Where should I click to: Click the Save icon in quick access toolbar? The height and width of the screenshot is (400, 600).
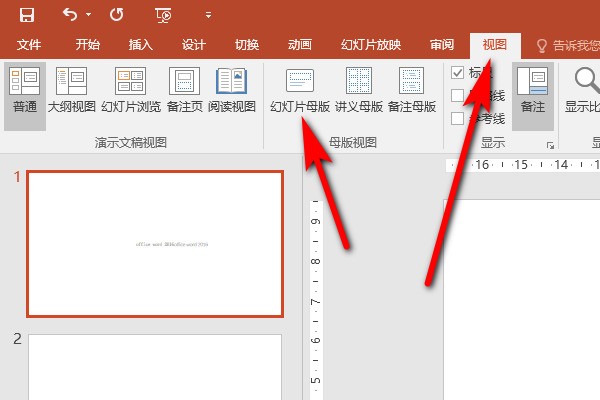(x=27, y=15)
